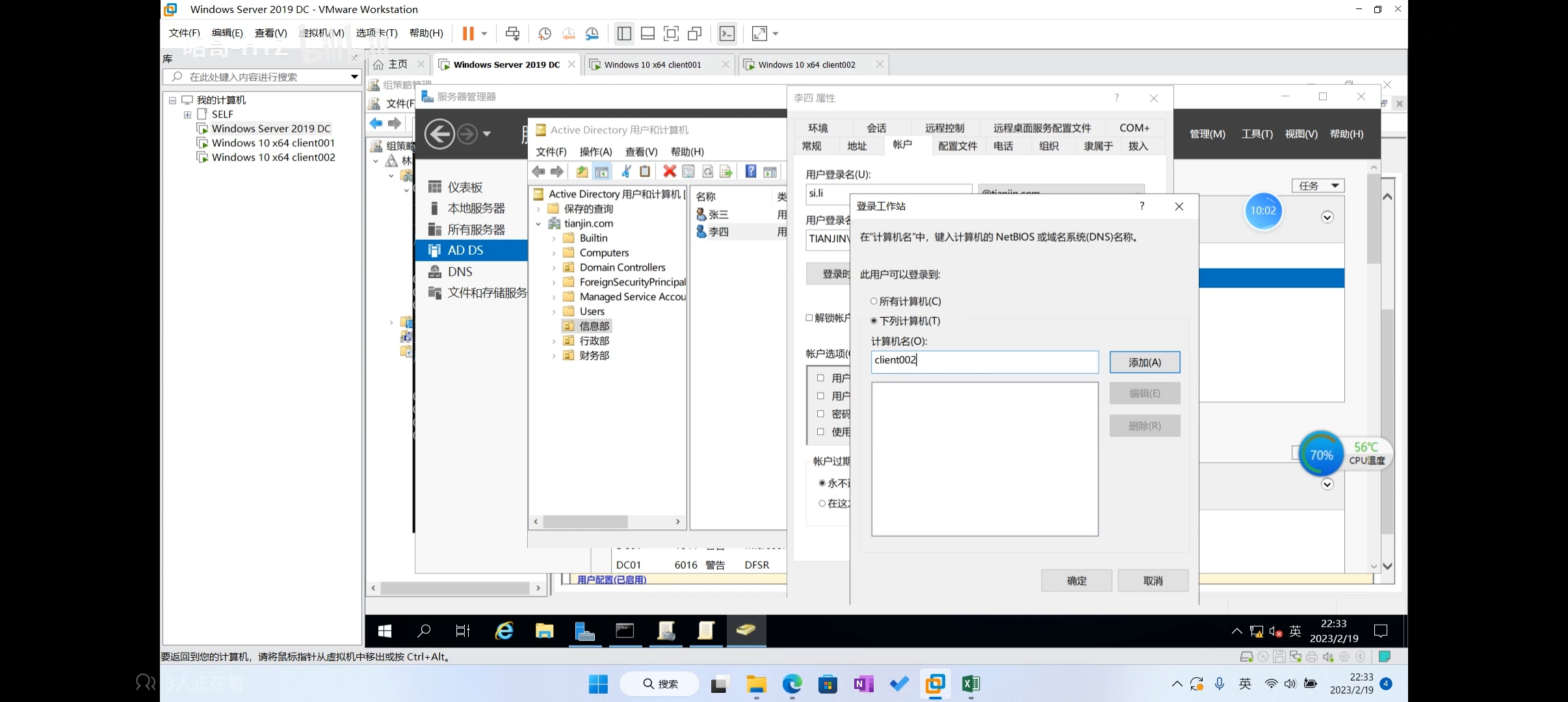Image resolution: width=1568 pixels, height=702 pixels.
Task: Expand the 行政部 organizational unit
Action: point(554,341)
